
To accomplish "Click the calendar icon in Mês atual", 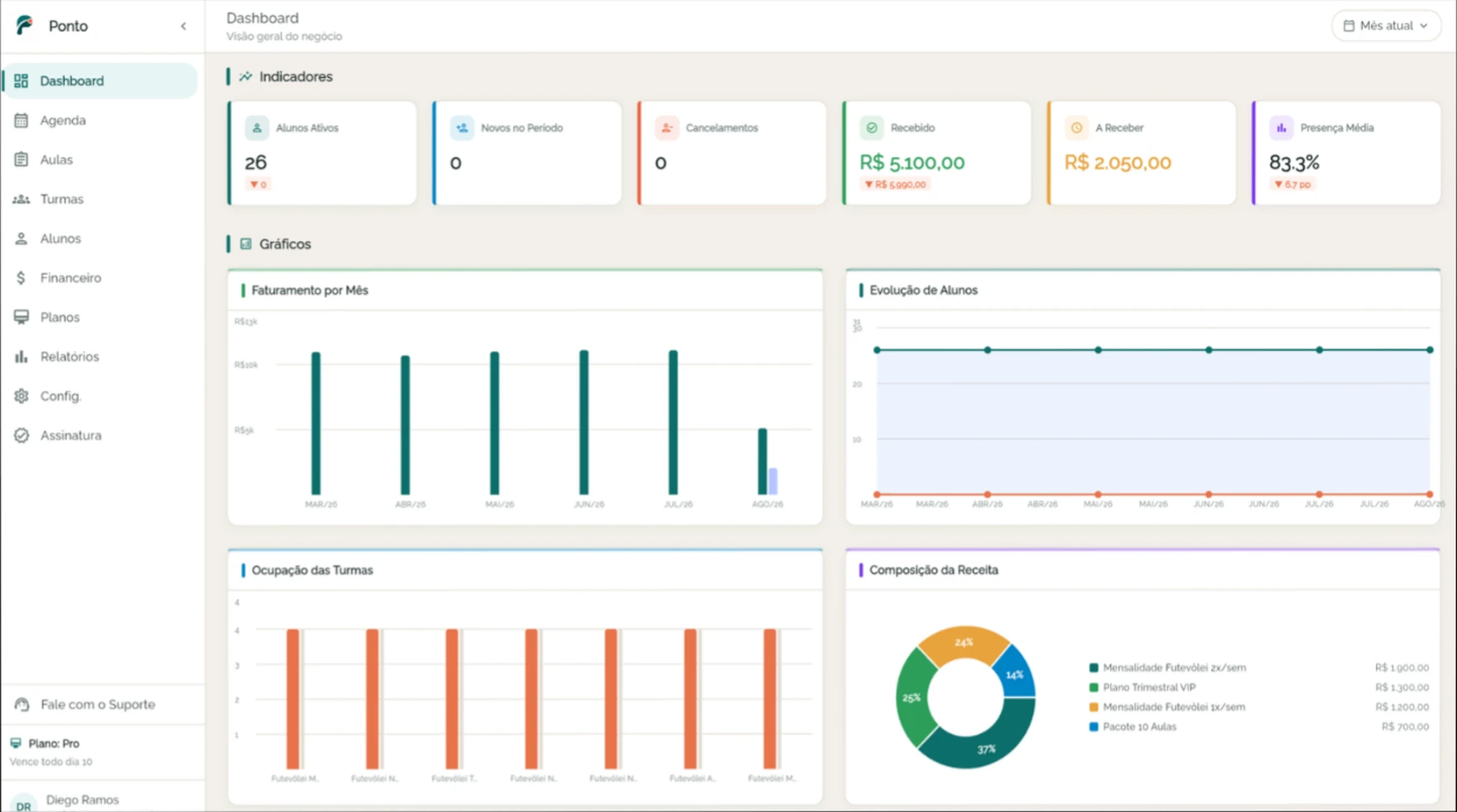I will coord(1349,26).
